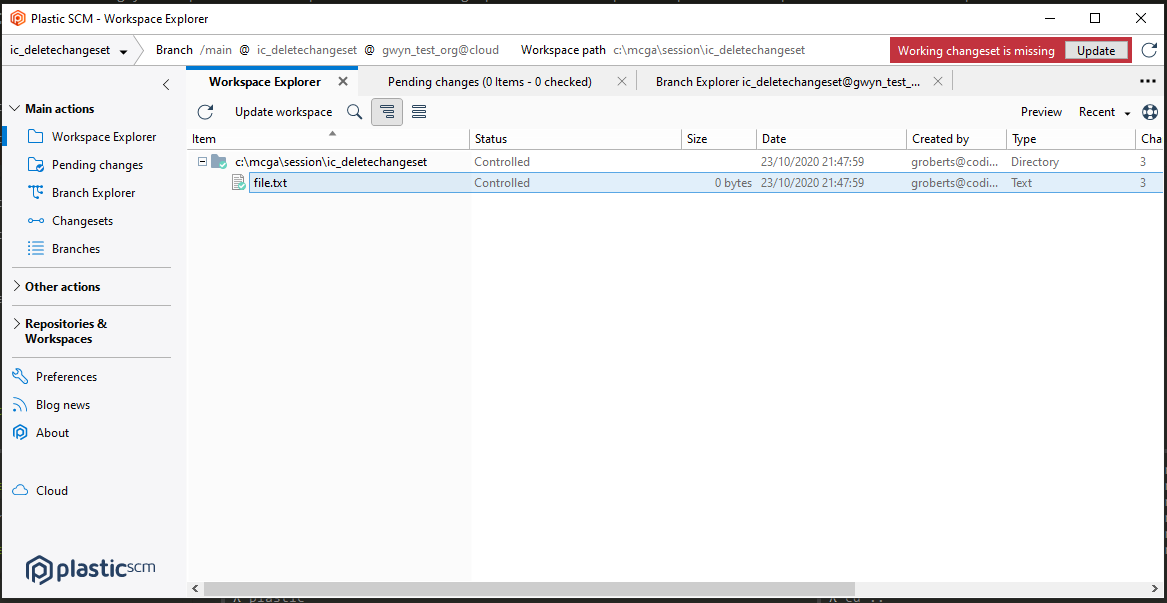Screen dimensions: 1167x603
Task: Select the Workspace Explorer sidebar icon
Action: coord(35,136)
